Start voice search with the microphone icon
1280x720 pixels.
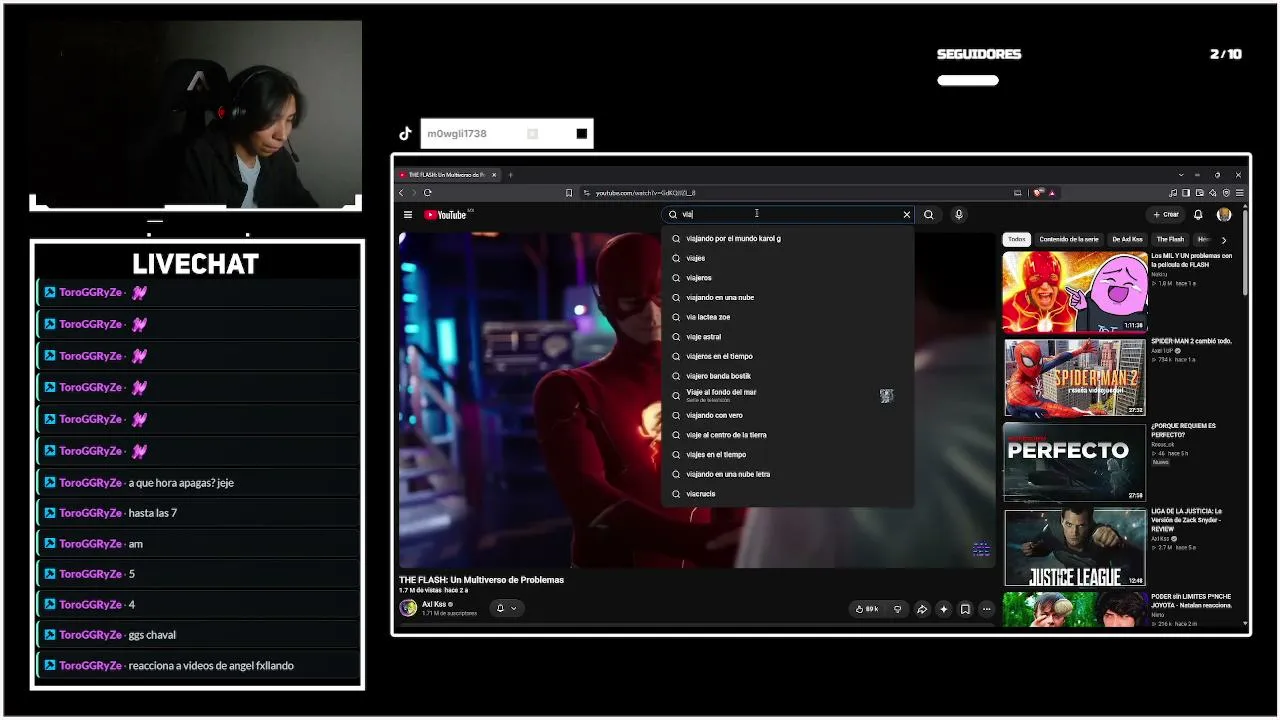958,215
